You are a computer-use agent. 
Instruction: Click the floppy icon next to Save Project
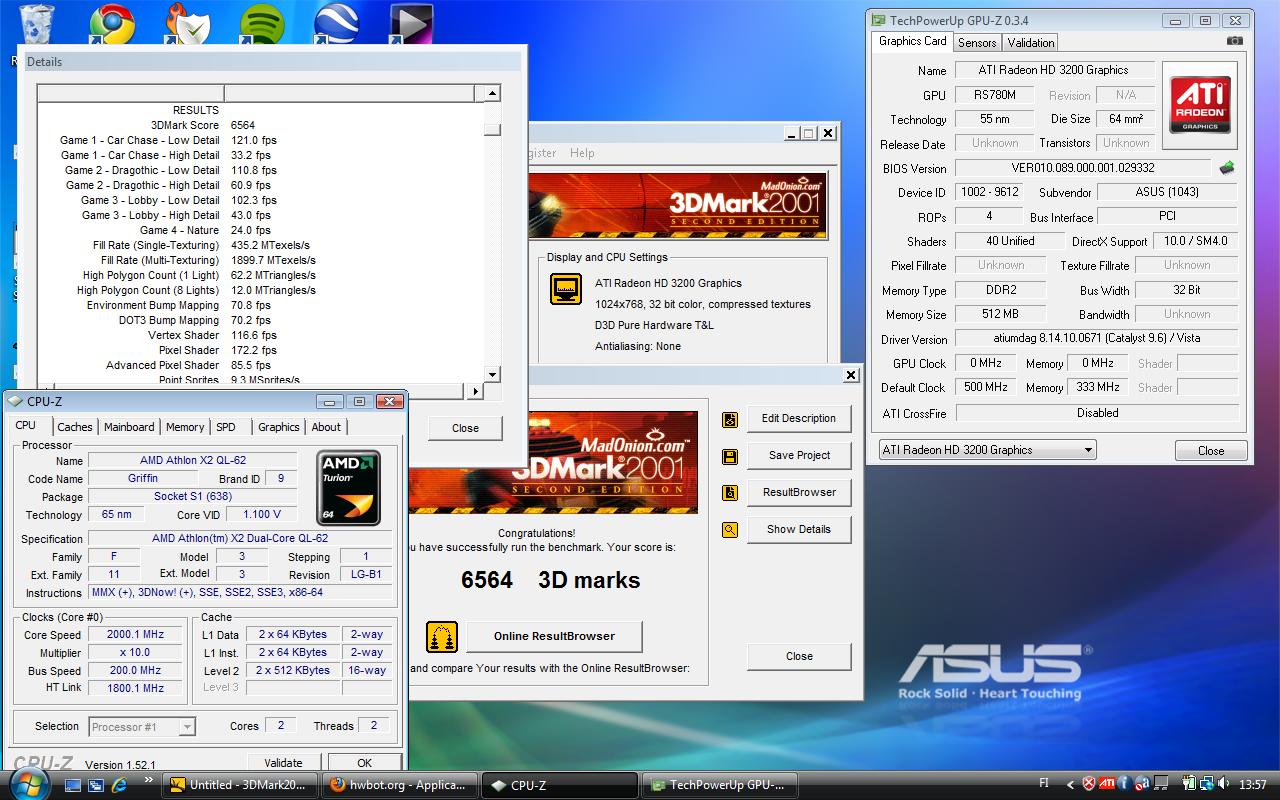point(730,456)
